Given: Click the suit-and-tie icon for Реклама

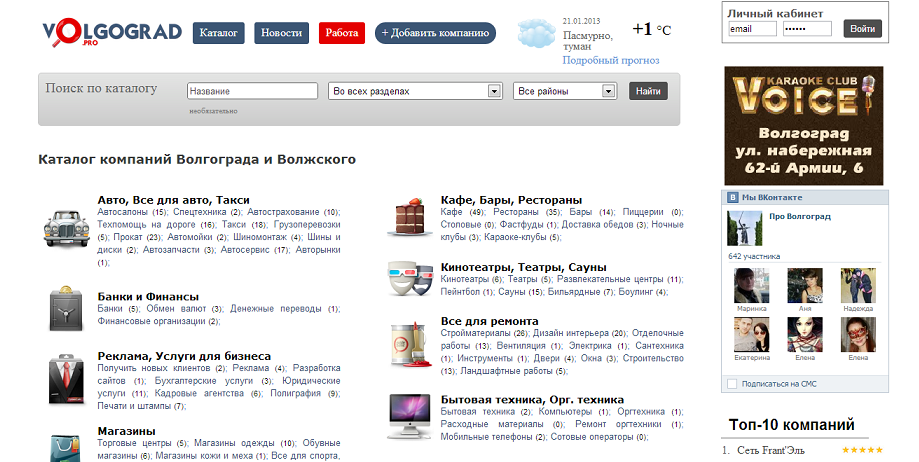Looking at the screenshot, I should point(66,379).
